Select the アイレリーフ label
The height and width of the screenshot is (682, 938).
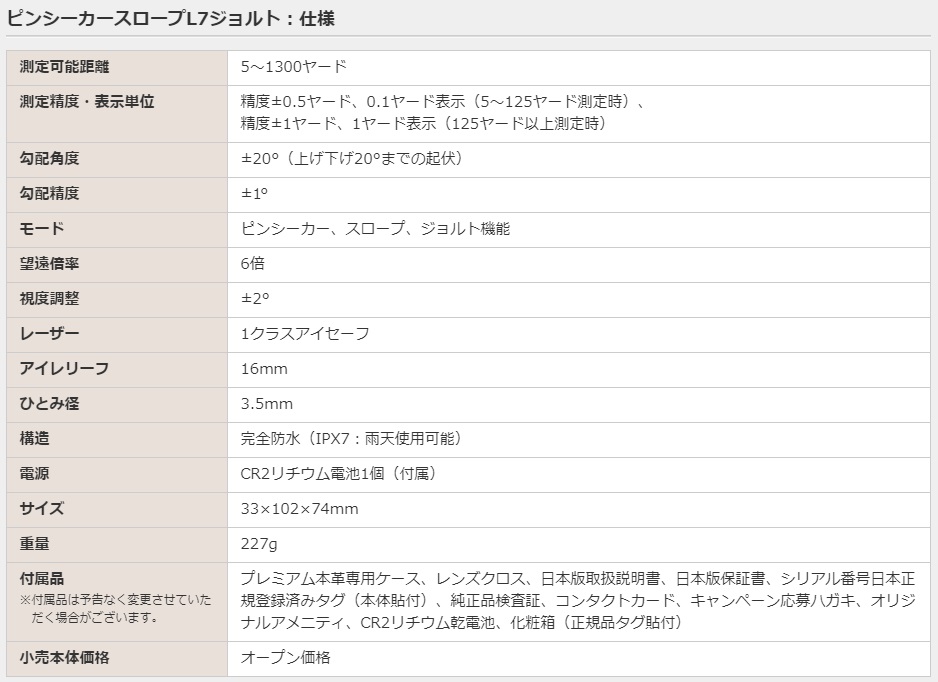(64, 368)
